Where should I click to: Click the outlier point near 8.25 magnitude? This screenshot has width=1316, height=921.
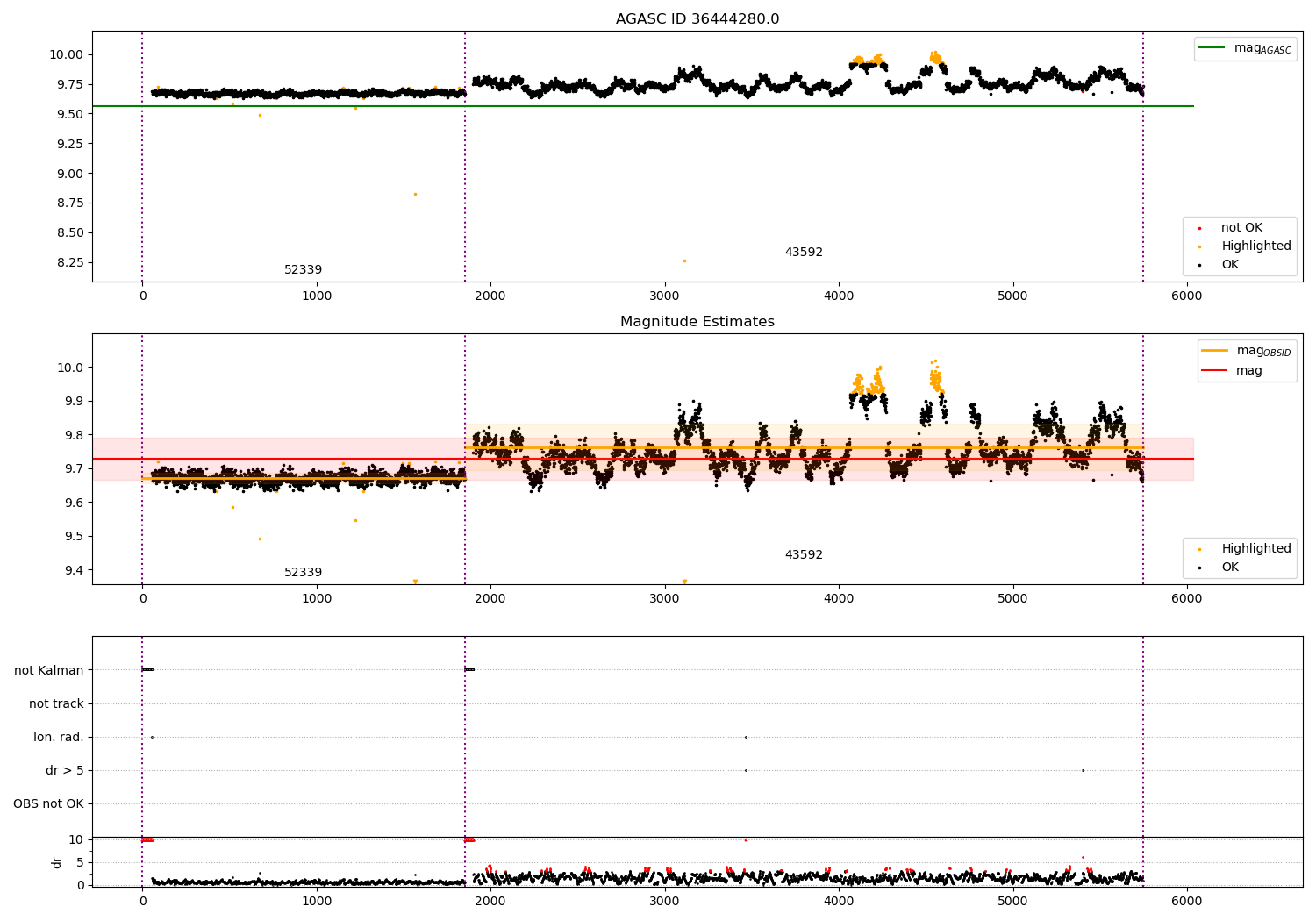(684, 261)
